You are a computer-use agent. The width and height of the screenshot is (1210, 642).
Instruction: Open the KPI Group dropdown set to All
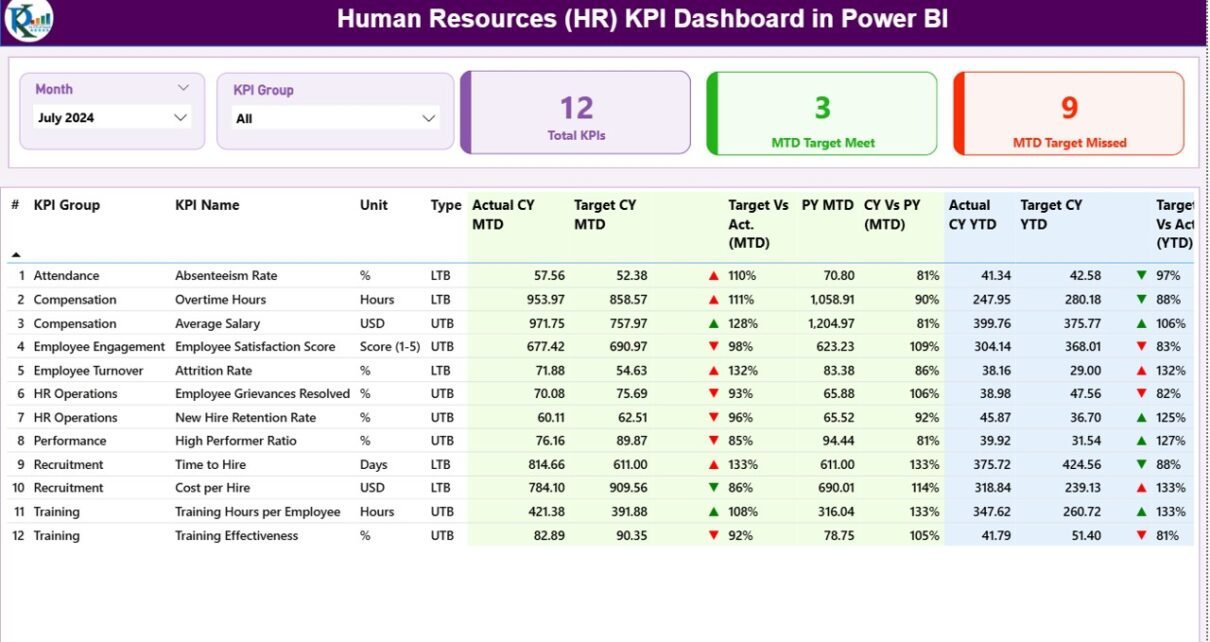click(x=335, y=119)
